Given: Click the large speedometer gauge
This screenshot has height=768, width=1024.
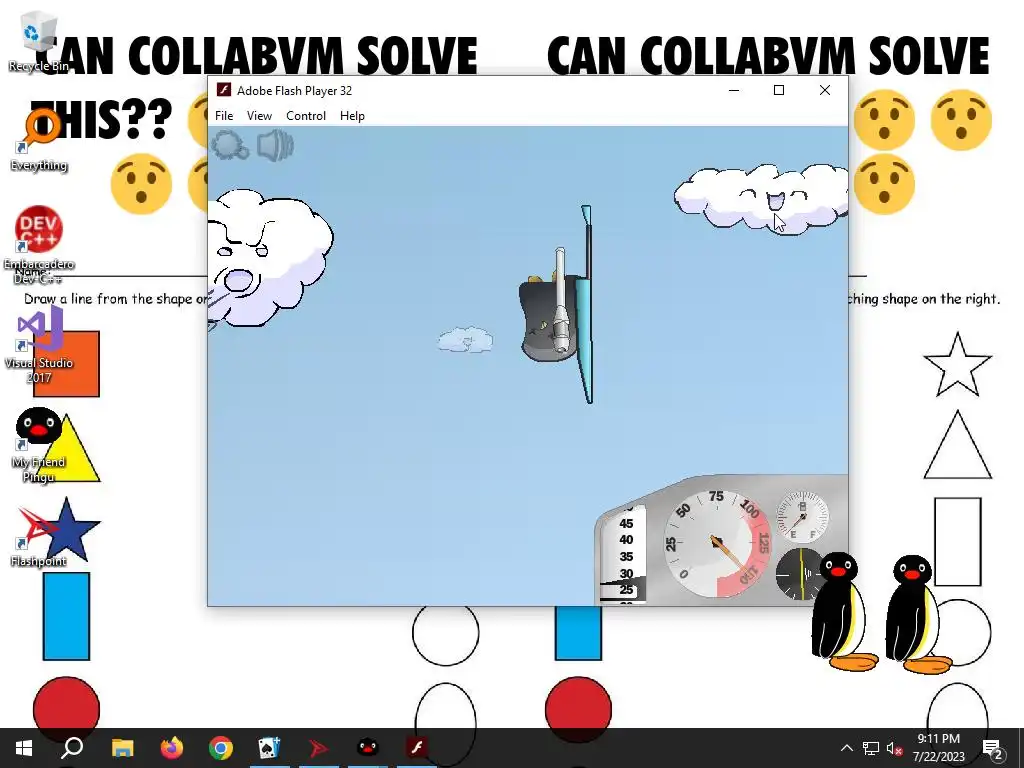Looking at the screenshot, I should [x=718, y=543].
